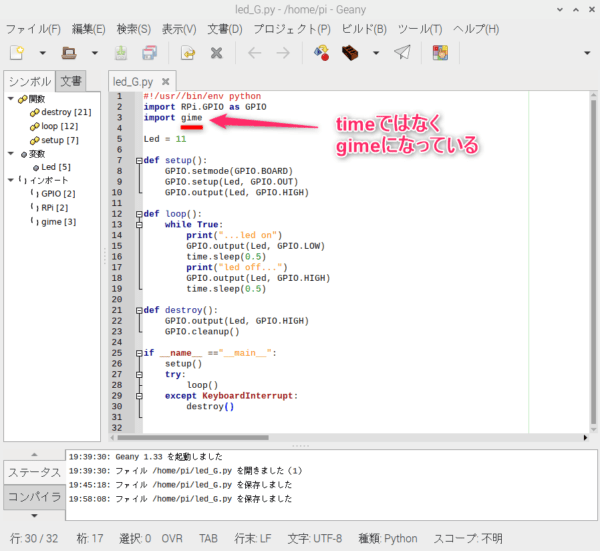Click the Compile toolbar icon
This screenshot has width=600, height=551.
pos(321,52)
